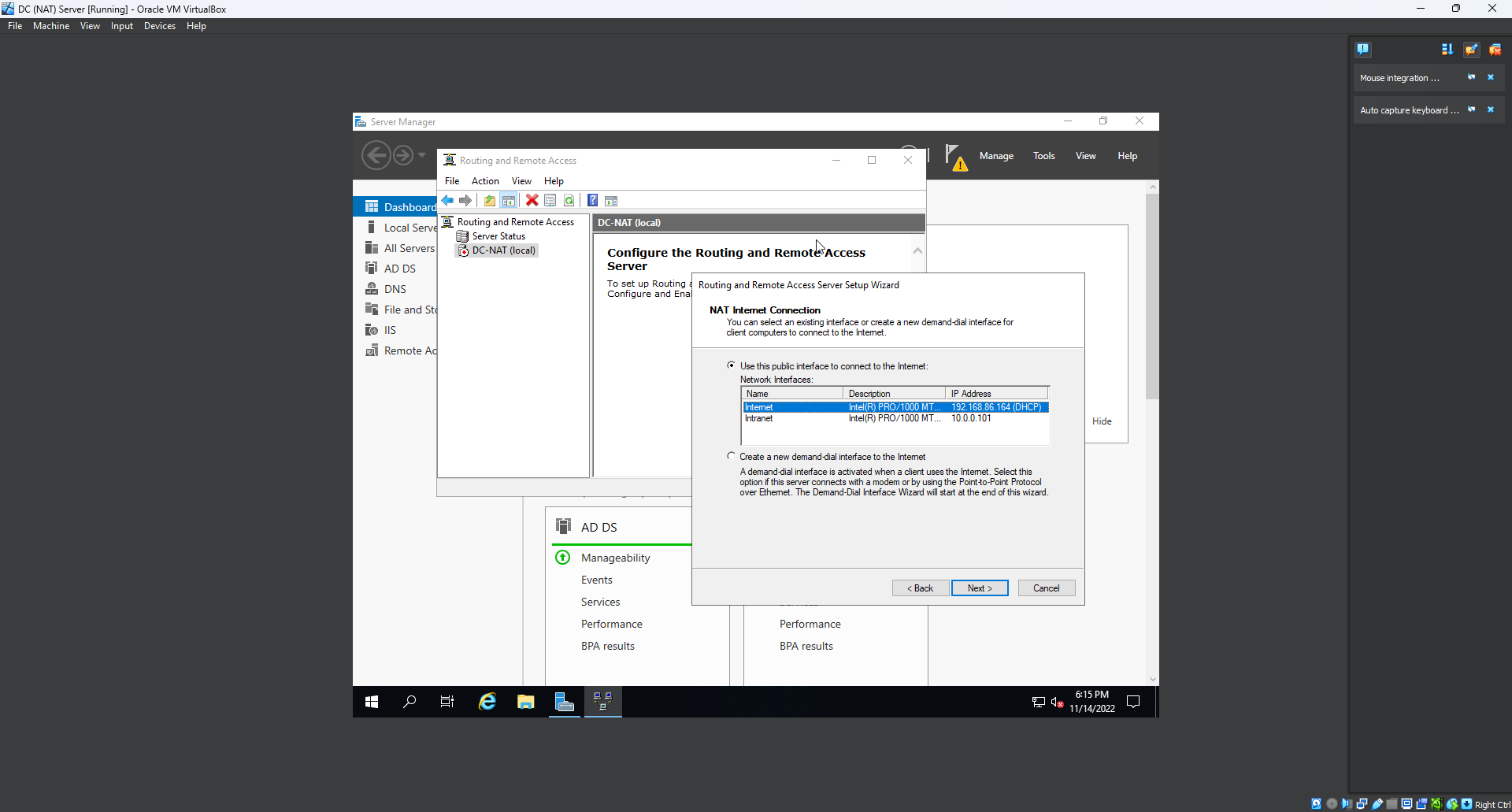
Task: Open VirtualBox Machine menu
Action: click(51, 26)
